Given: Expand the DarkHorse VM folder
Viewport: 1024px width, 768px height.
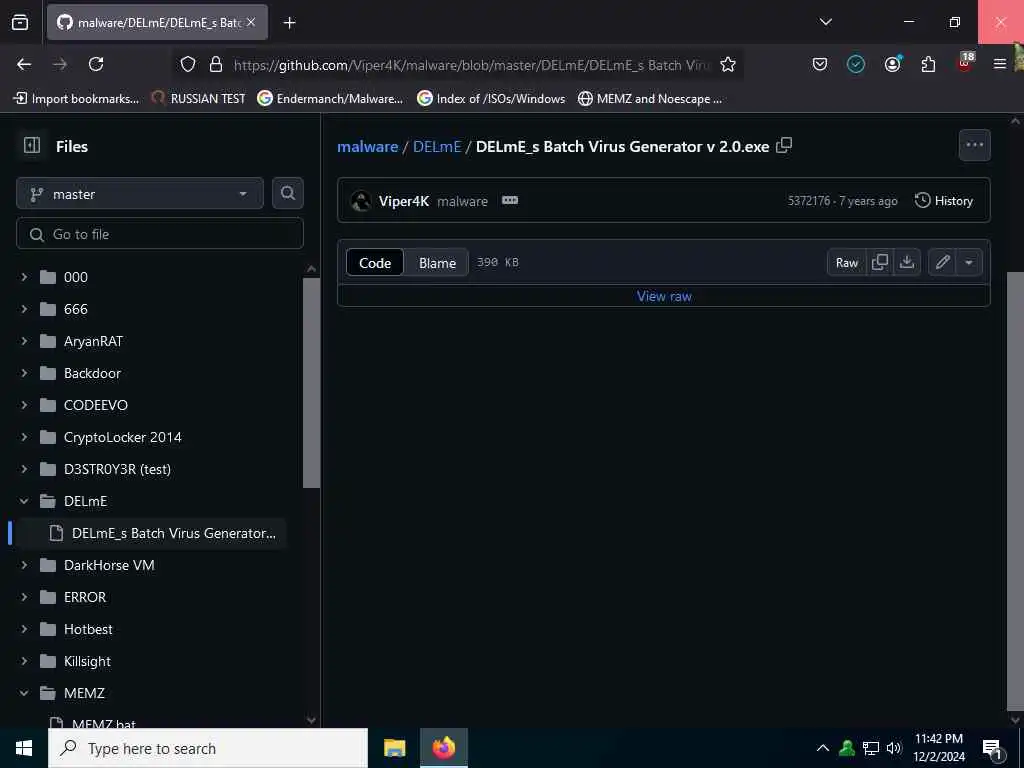Looking at the screenshot, I should coord(24,565).
